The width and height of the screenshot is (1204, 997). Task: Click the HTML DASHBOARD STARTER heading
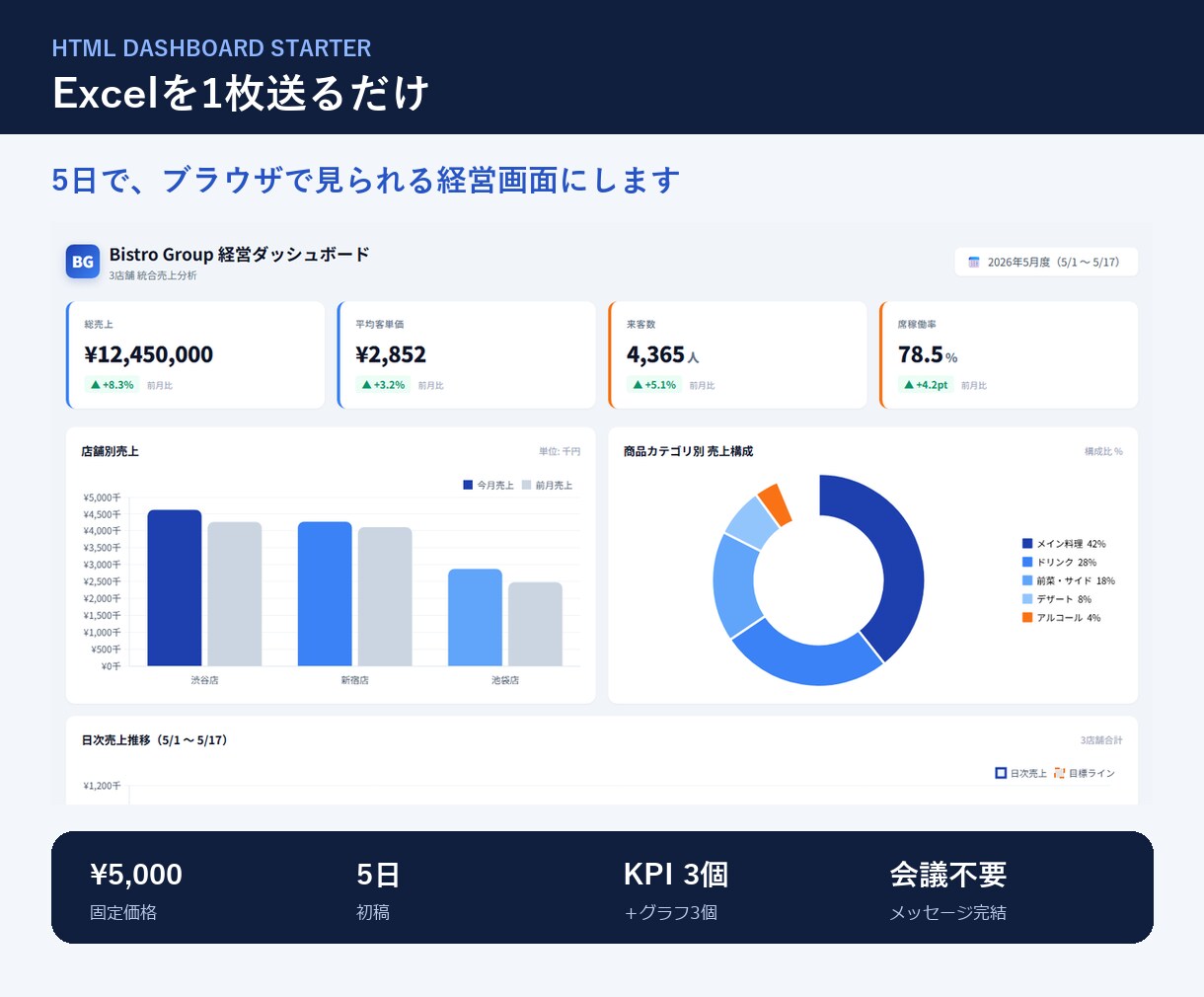click(x=211, y=48)
